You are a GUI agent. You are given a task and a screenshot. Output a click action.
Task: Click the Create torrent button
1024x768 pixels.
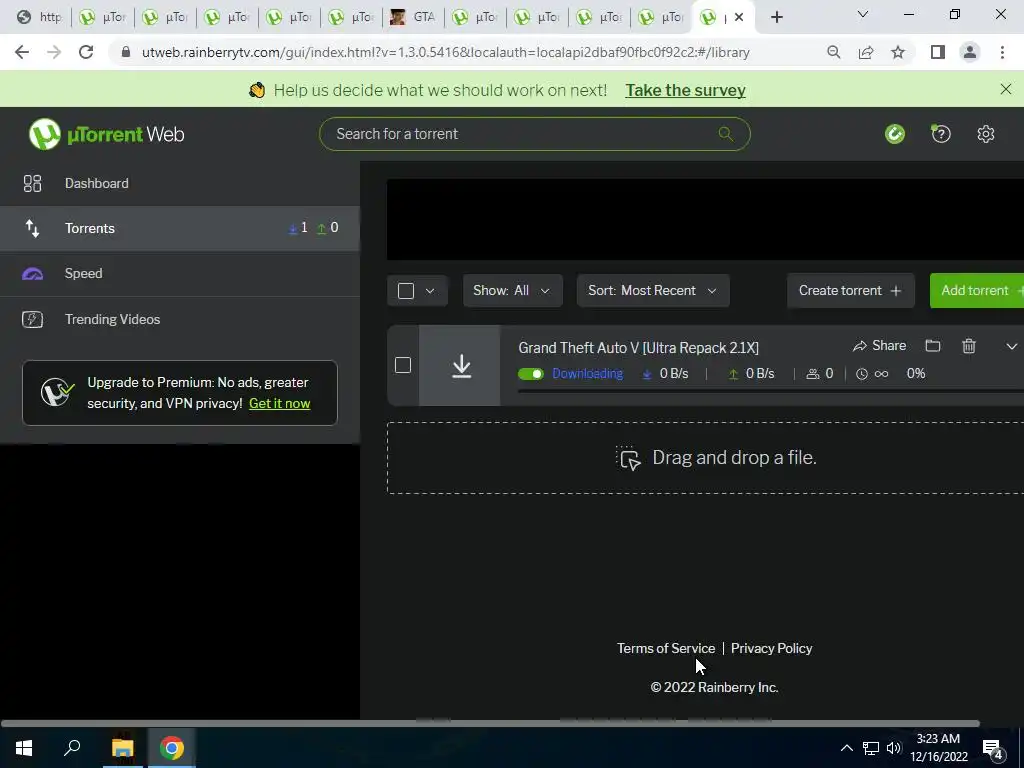pos(850,291)
